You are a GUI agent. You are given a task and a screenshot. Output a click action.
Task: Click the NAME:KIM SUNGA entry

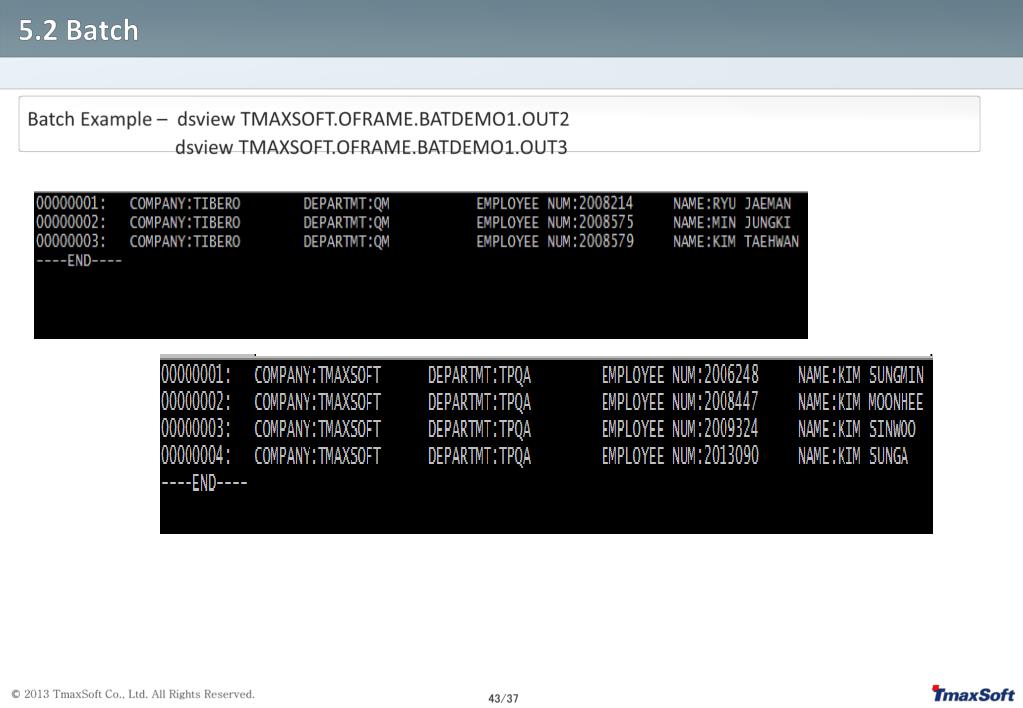[x=853, y=455]
